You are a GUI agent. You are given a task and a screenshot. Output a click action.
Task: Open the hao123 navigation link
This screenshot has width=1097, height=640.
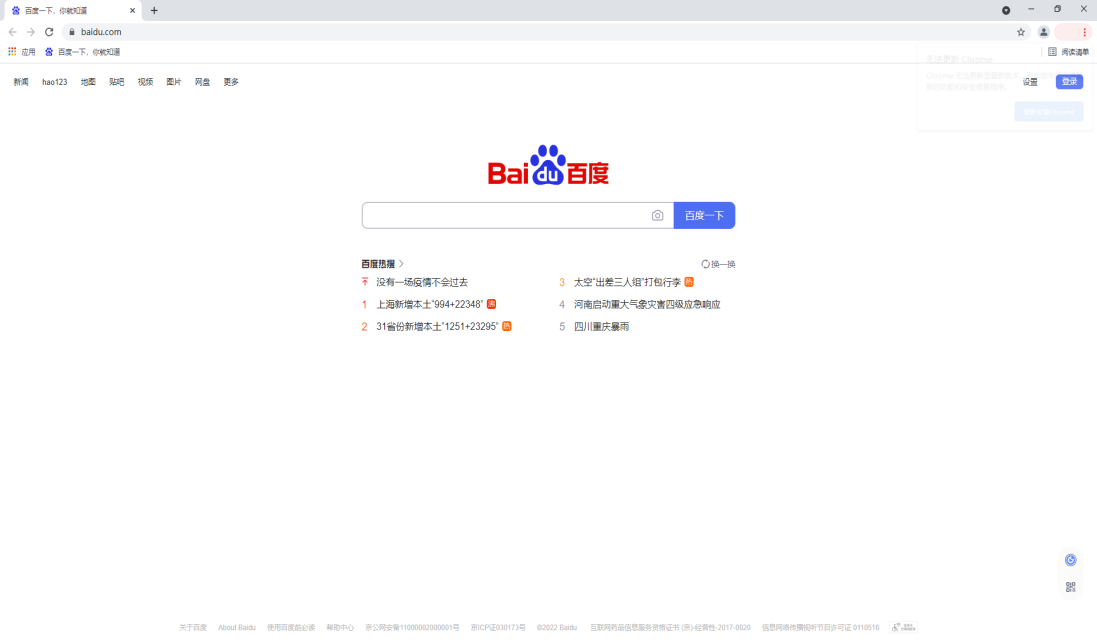pos(55,82)
